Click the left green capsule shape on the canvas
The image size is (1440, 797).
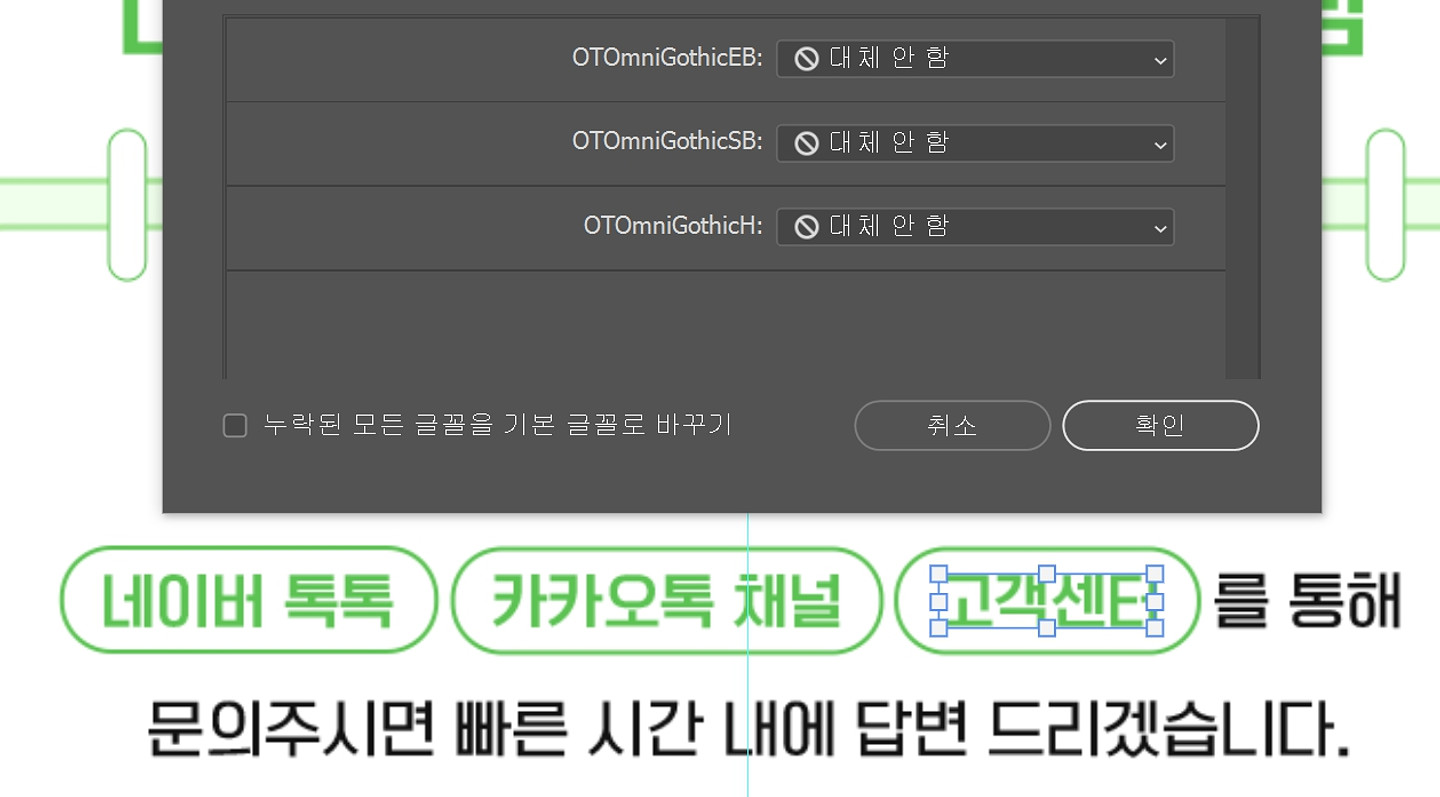click(127, 204)
